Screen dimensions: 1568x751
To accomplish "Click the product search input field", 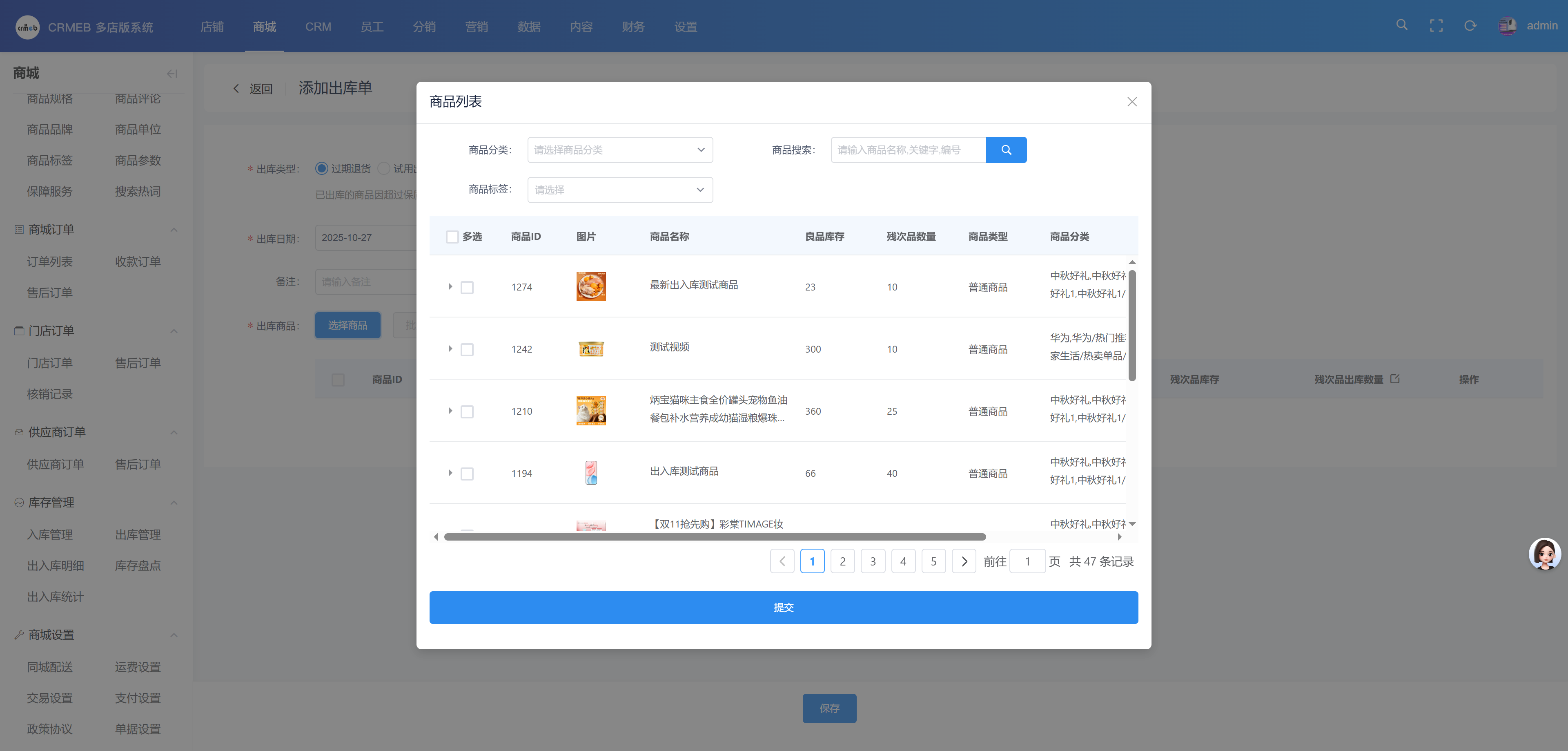I will pos(908,150).
